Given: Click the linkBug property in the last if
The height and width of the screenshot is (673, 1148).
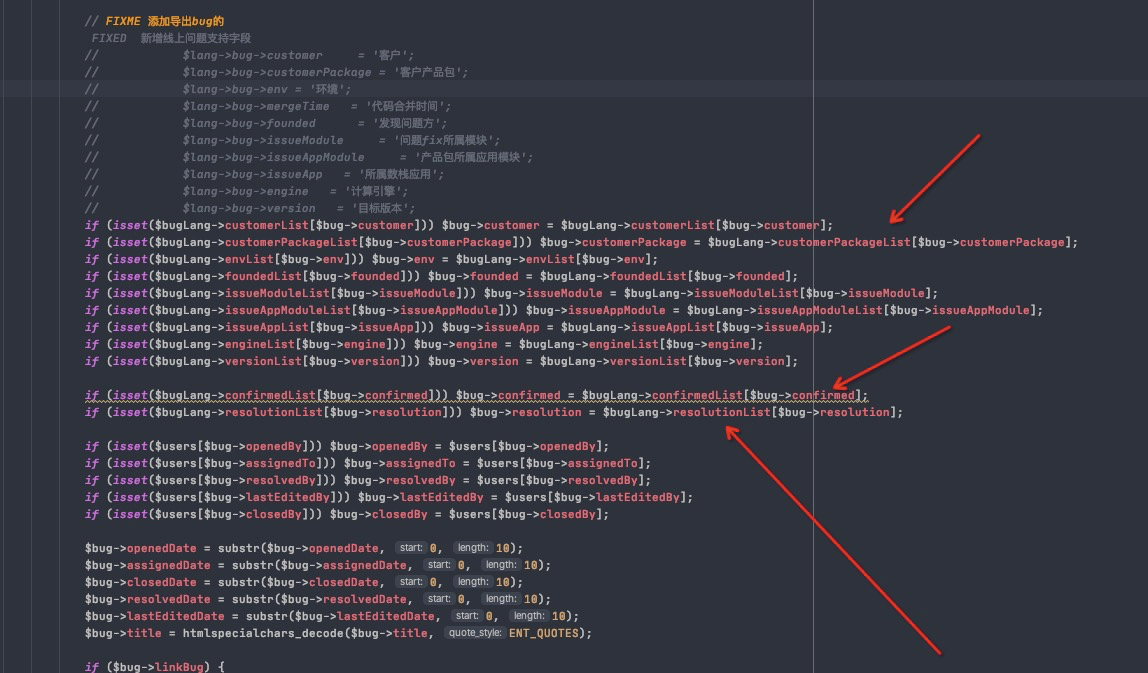Looking at the screenshot, I should (x=179, y=666).
